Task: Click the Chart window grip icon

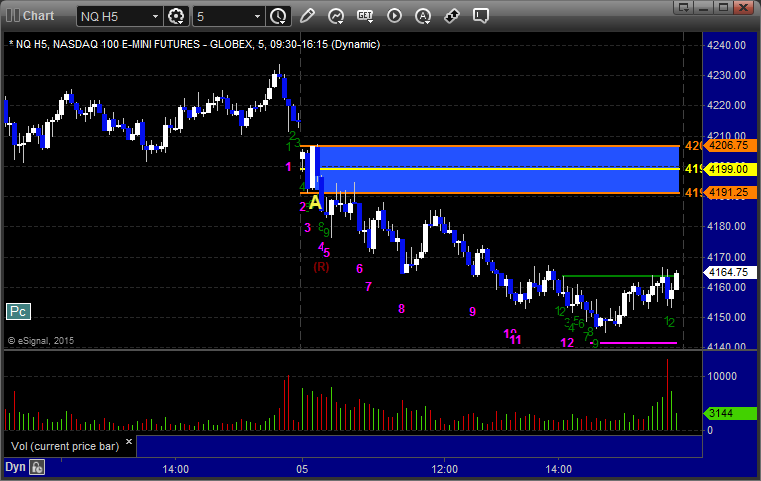Action: [x=13, y=16]
